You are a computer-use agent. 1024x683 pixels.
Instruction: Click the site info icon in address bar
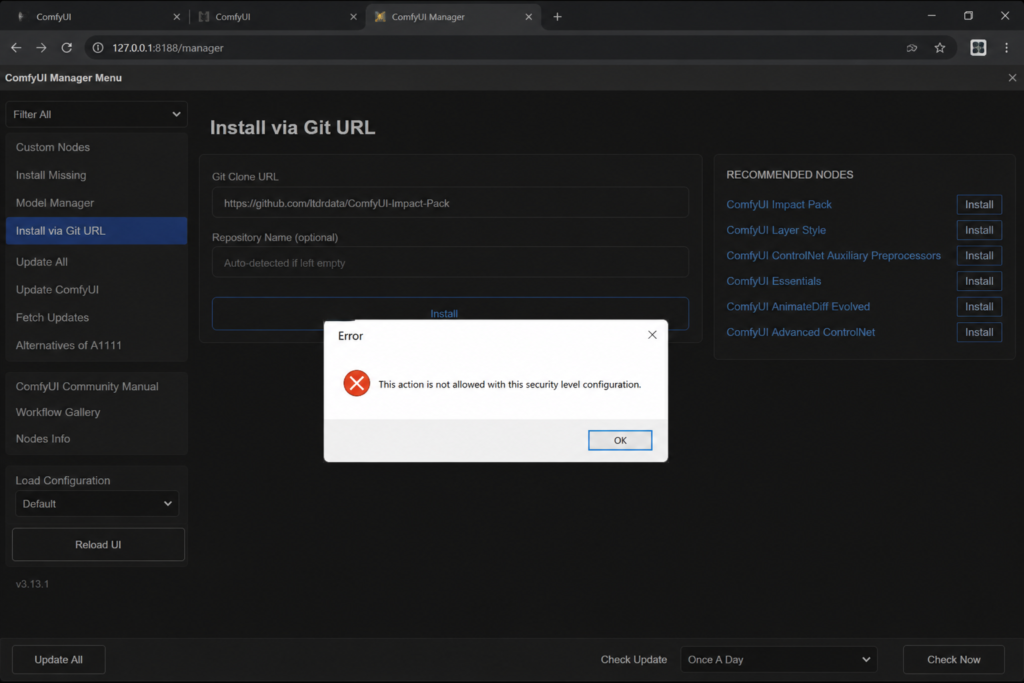pyautogui.click(x=98, y=48)
